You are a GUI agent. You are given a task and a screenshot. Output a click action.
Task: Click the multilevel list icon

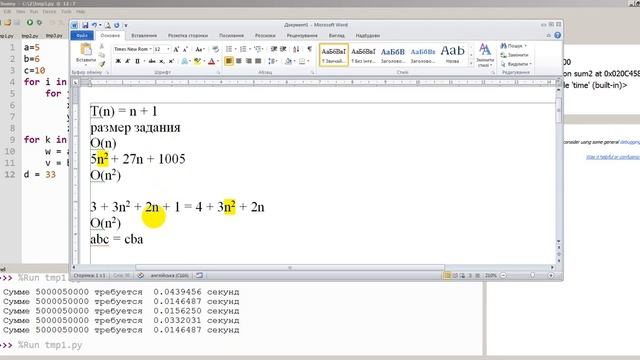pos(258,49)
